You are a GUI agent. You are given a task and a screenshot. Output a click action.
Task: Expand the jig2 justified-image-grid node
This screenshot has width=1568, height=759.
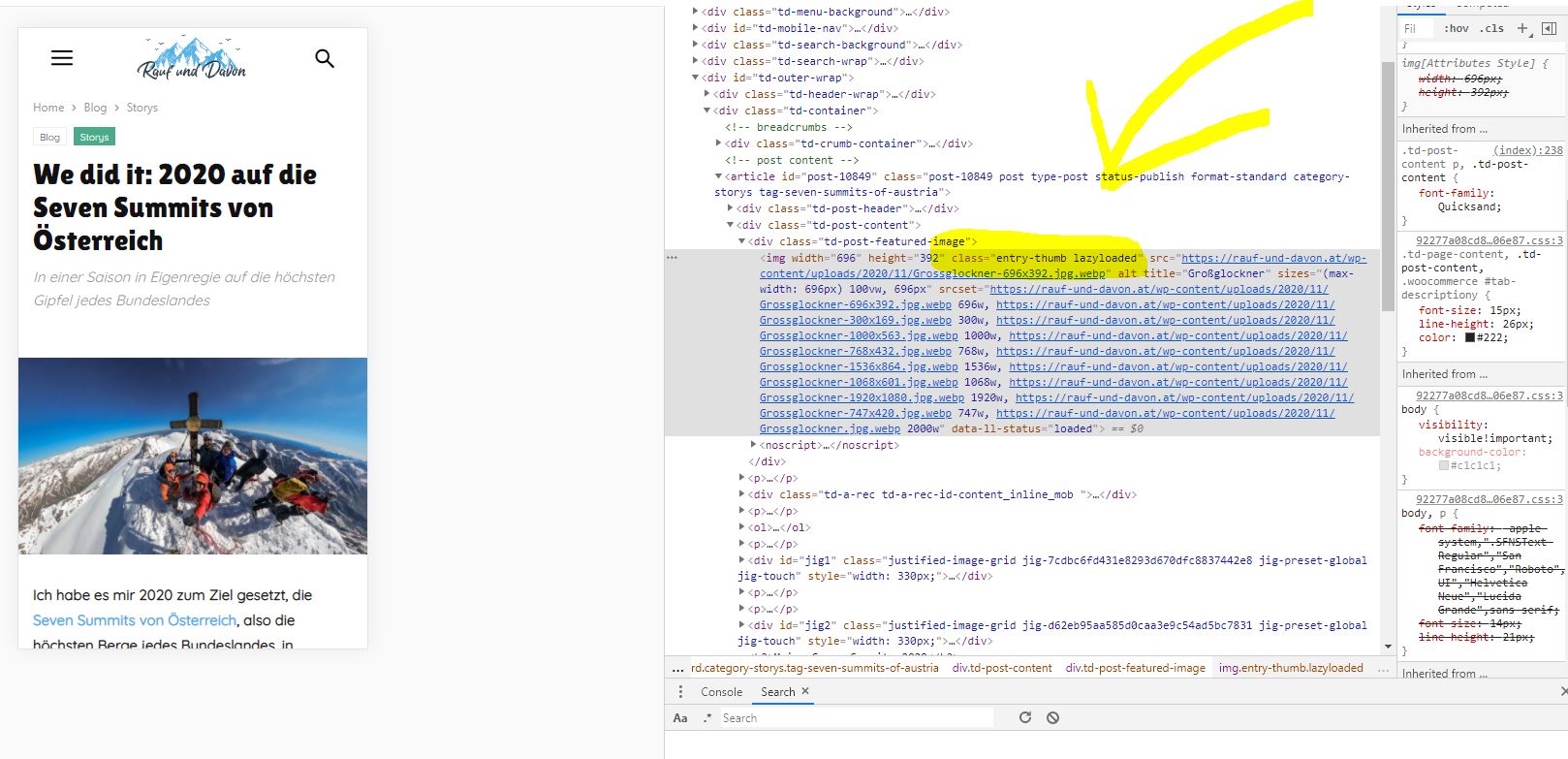[741, 625]
